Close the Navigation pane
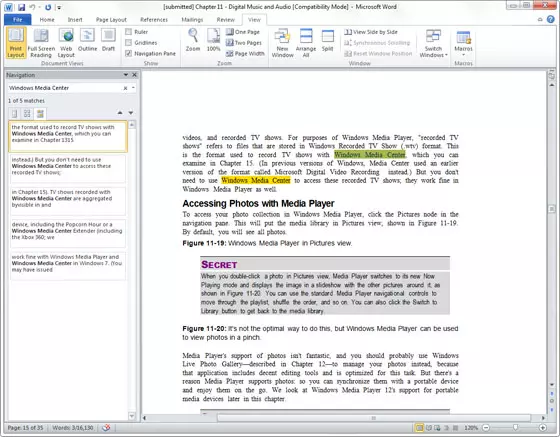This screenshot has width=560, height=437. pyautogui.click(x=135, y=75)
